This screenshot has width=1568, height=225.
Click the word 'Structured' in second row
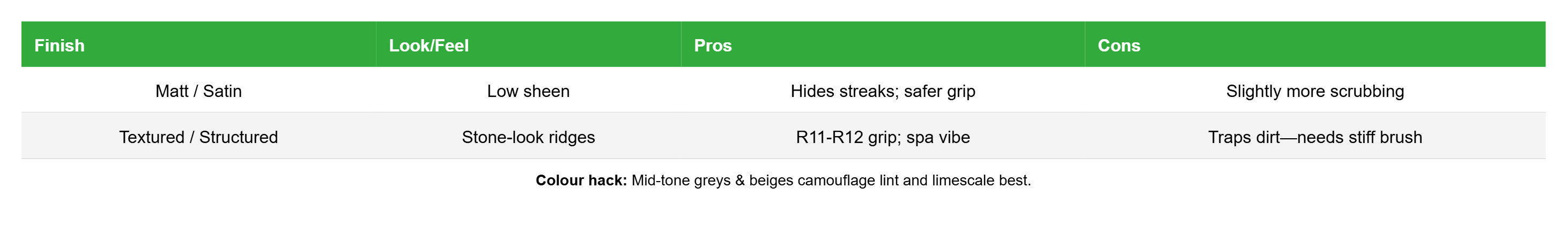click(x=239, y=137)
